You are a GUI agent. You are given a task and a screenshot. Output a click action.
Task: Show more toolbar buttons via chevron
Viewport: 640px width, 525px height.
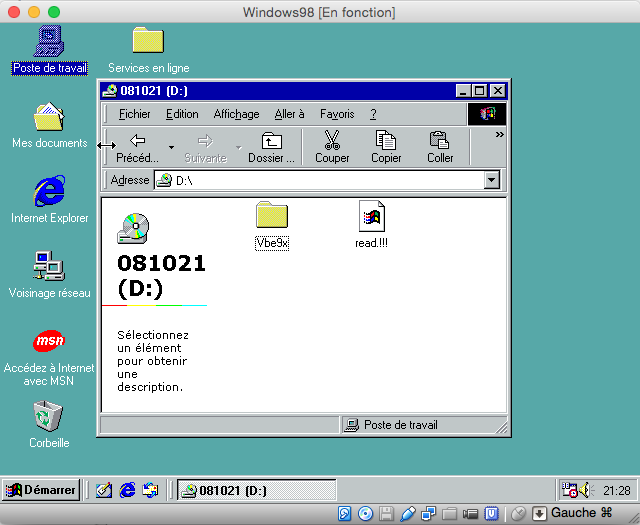click(x=500, y=134)
